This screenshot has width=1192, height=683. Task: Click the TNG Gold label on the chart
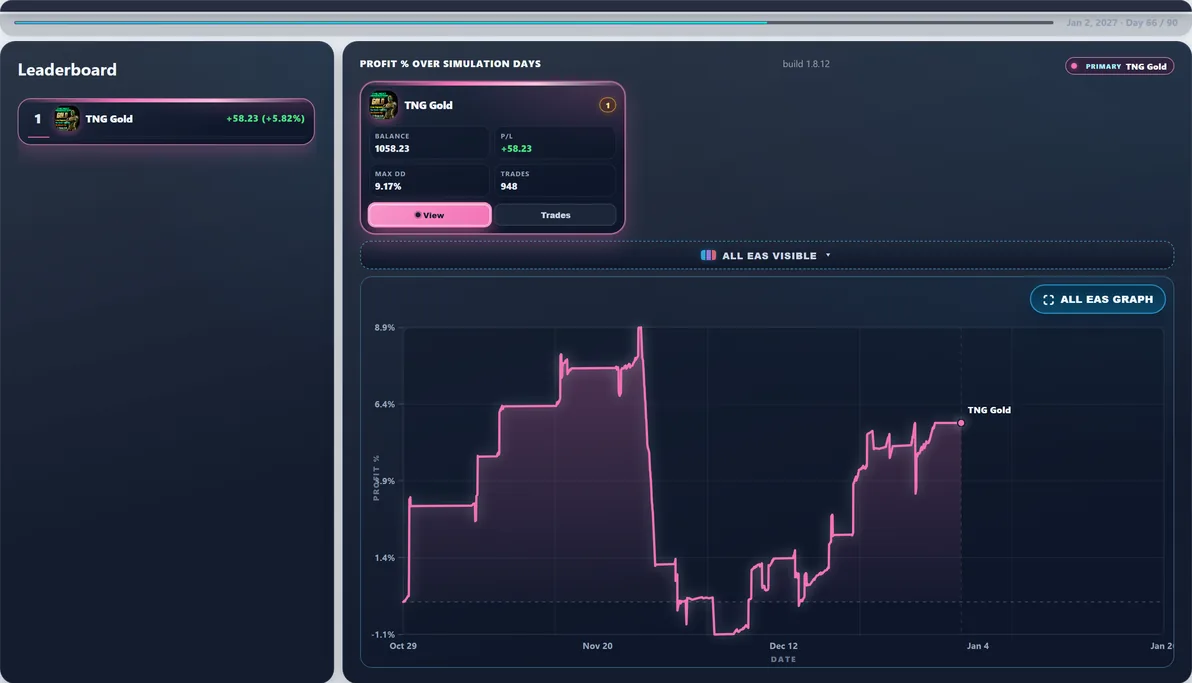(989, 410)
